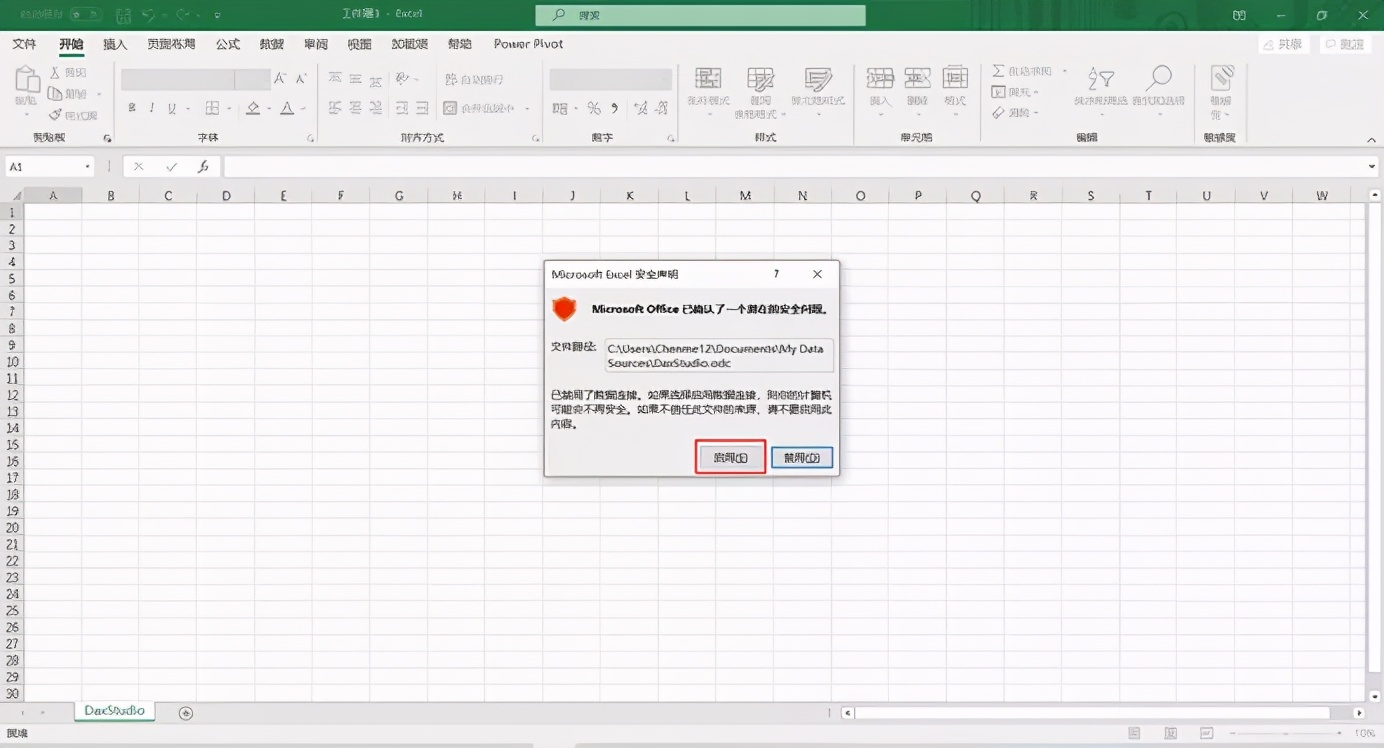Click the Increase Indent icon
The image size is (1384, 748).
[x=423, y=108]
